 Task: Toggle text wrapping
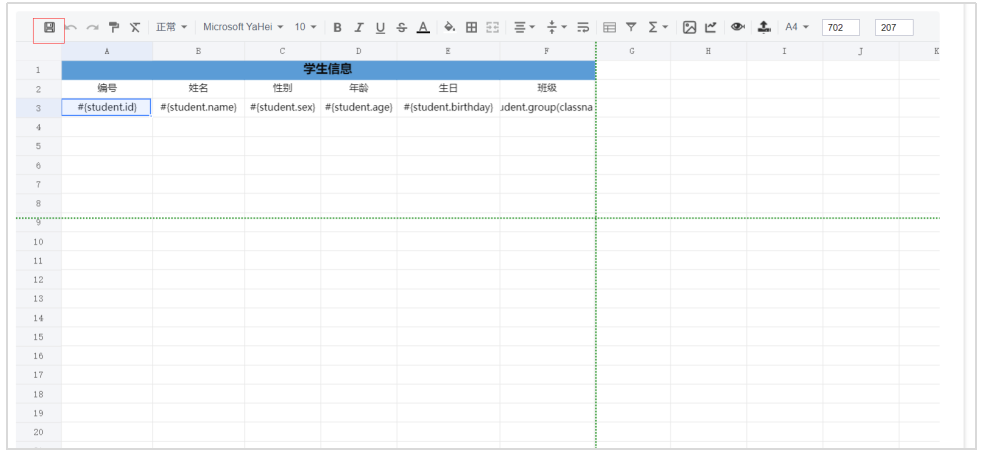point(583,27)
